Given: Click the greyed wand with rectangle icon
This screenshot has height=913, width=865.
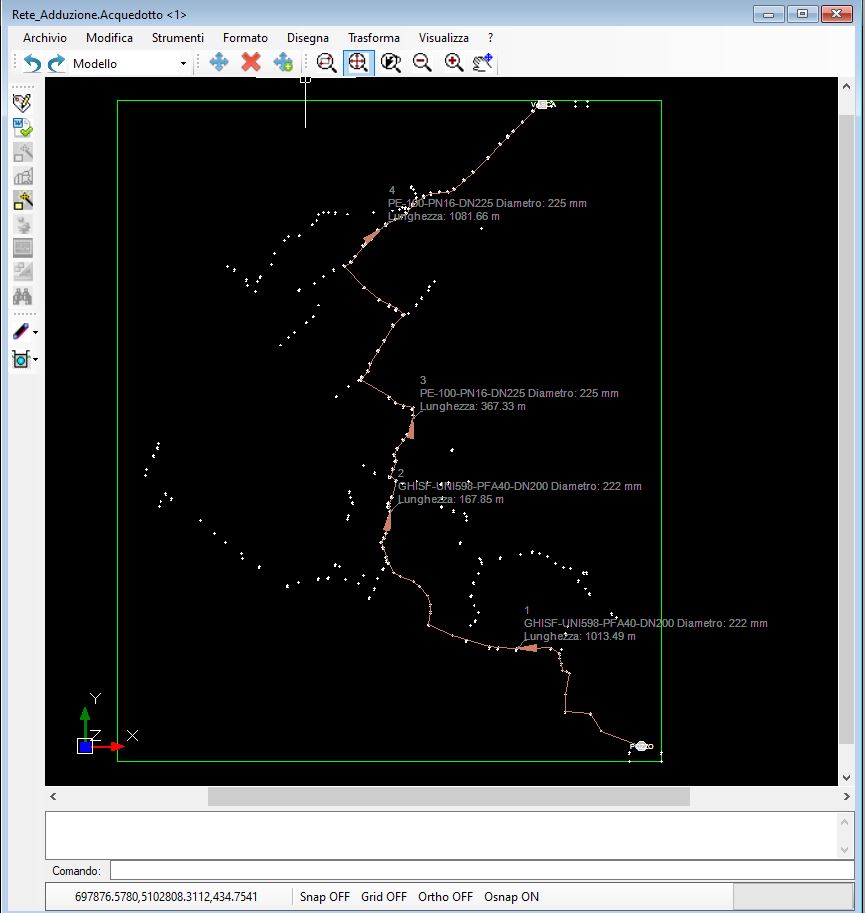Looking at the screenshot, I should pyautogui.click(x=23, y=152).
